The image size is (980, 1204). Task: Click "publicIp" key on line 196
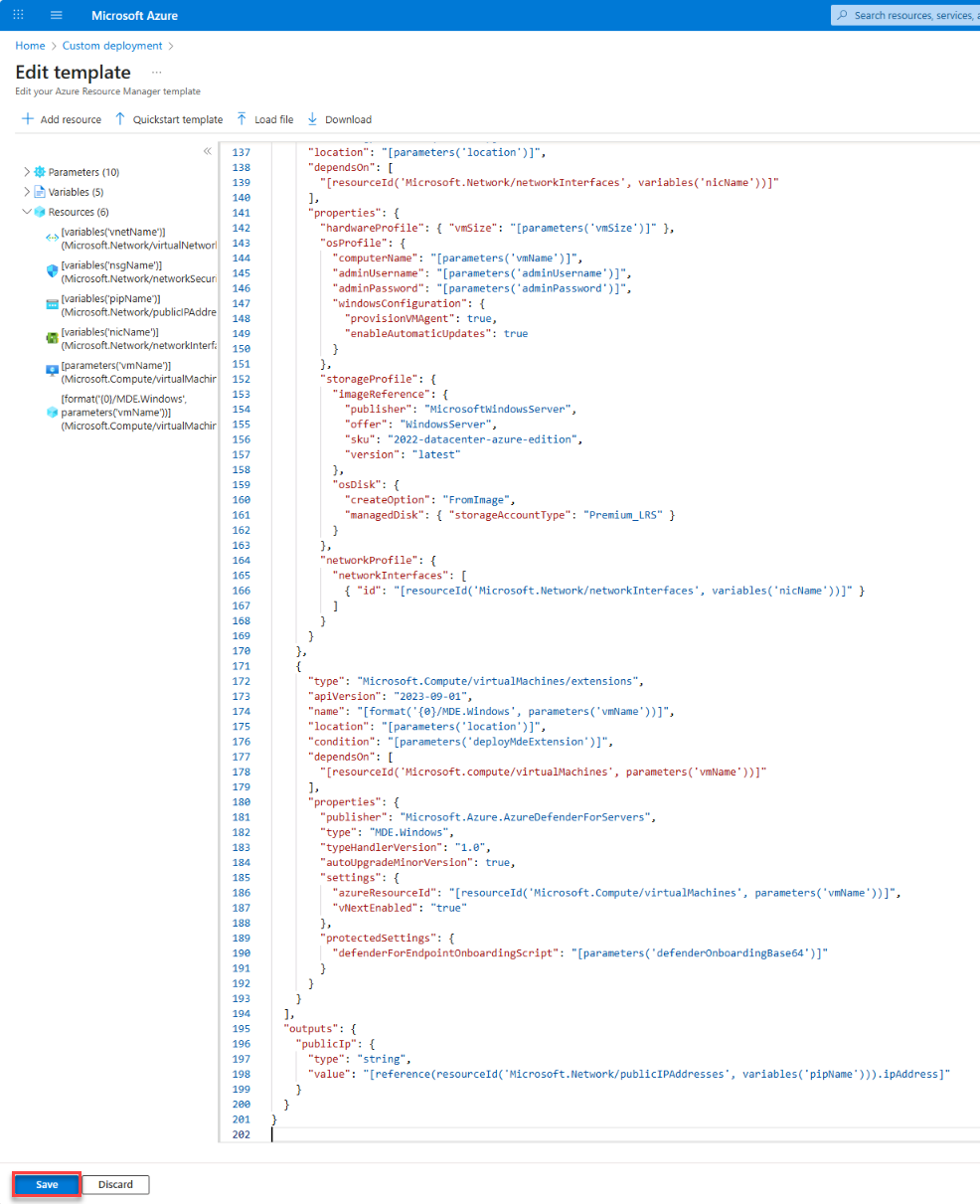tap(328, 1044)
